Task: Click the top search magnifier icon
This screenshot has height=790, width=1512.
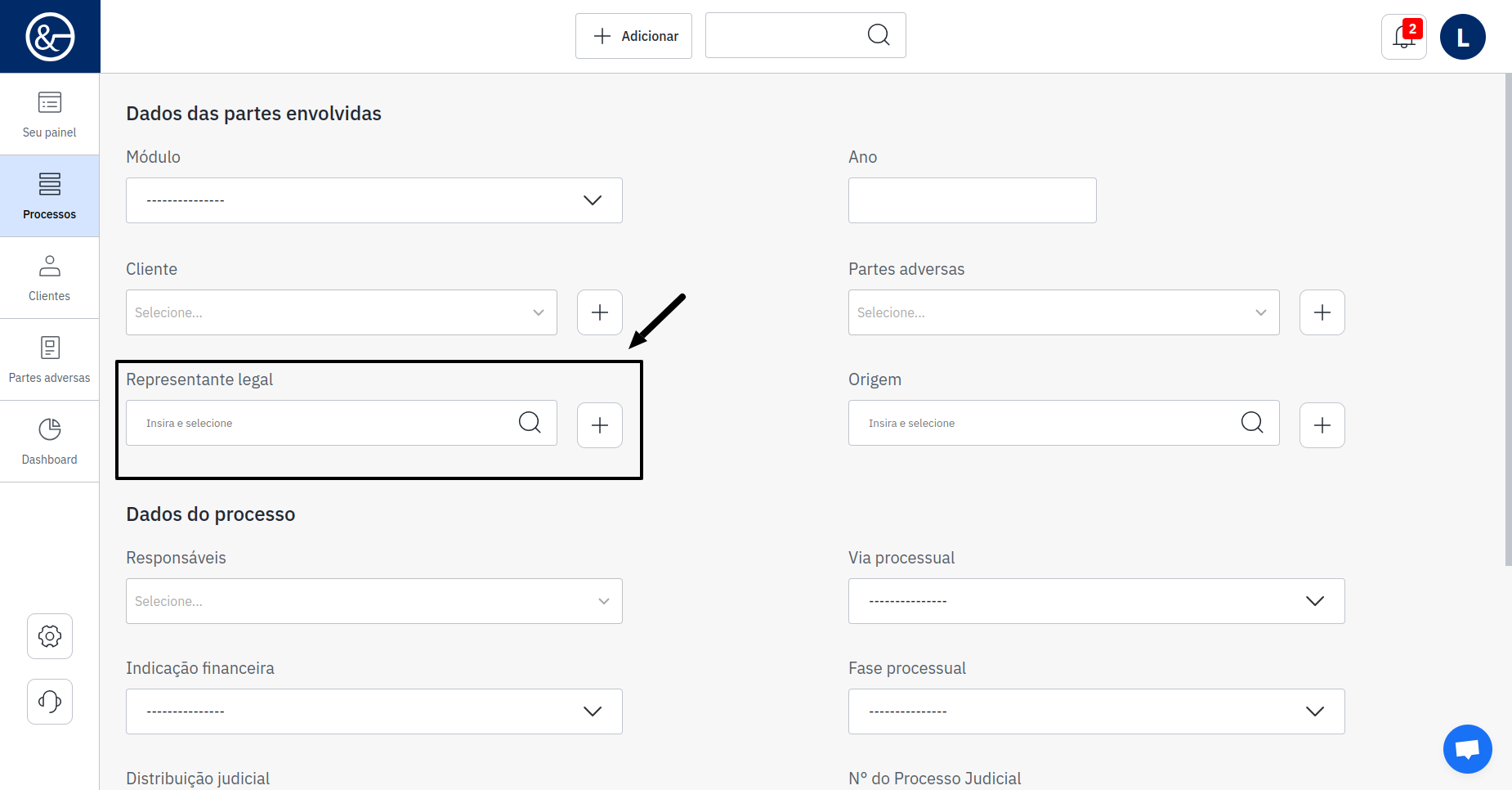Action: [x=879, y=35]
